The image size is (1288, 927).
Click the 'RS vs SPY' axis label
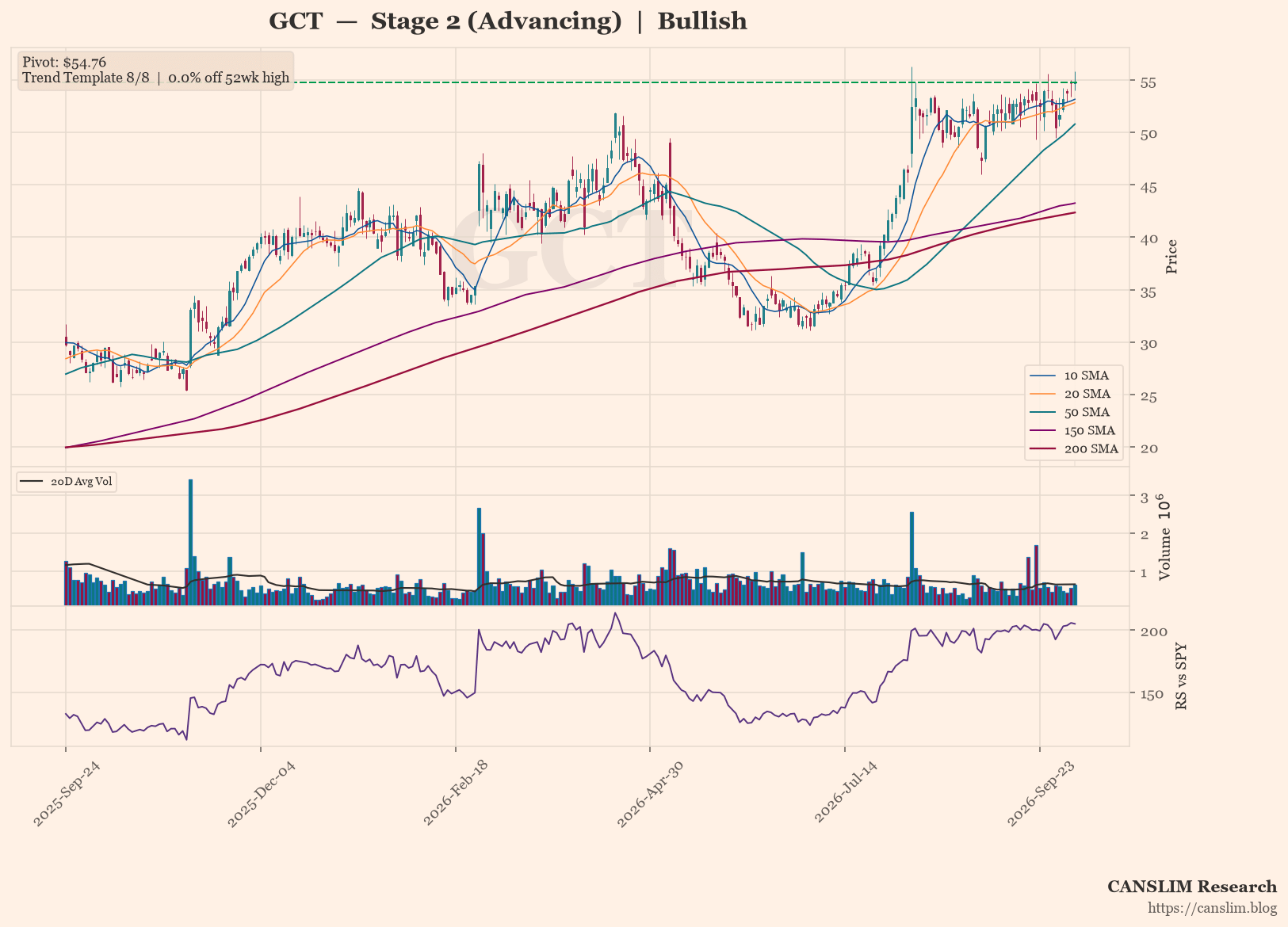point(1181,676)
